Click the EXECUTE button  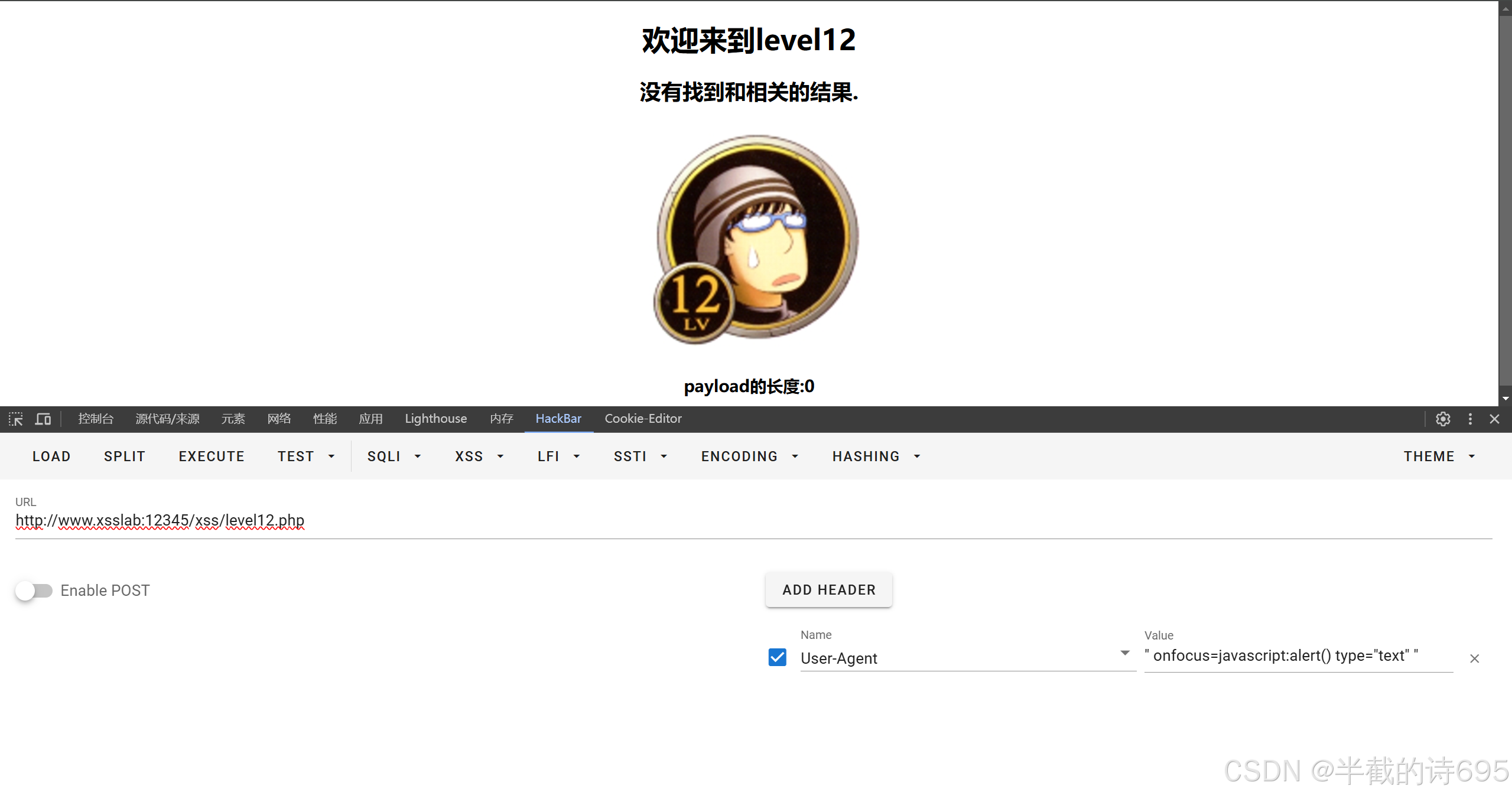[212, 456]
